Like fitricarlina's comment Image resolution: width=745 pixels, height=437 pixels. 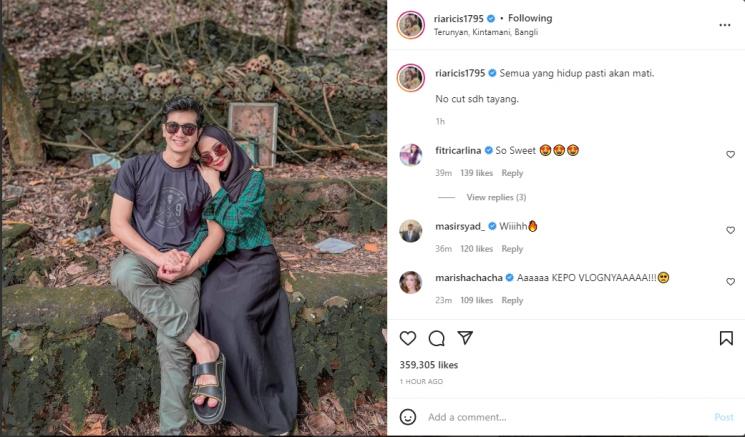click(x=730, y=155)
